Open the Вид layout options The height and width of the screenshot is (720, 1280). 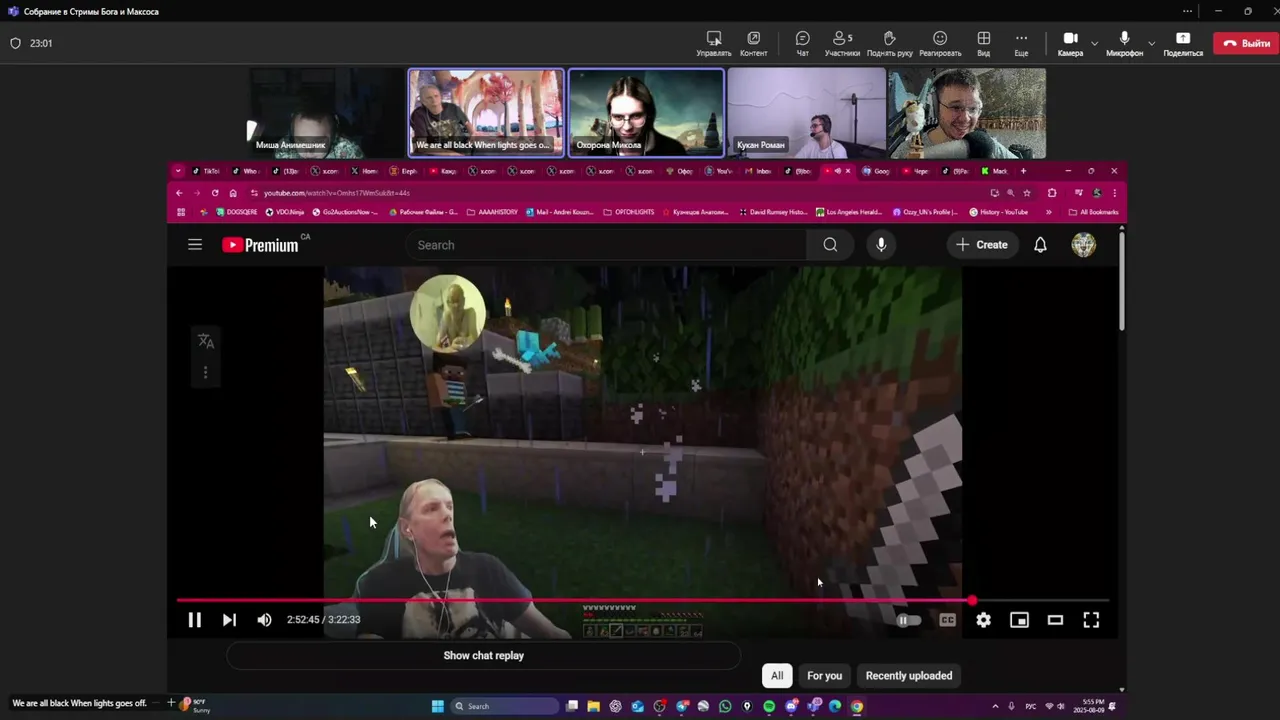pos(984,44)
